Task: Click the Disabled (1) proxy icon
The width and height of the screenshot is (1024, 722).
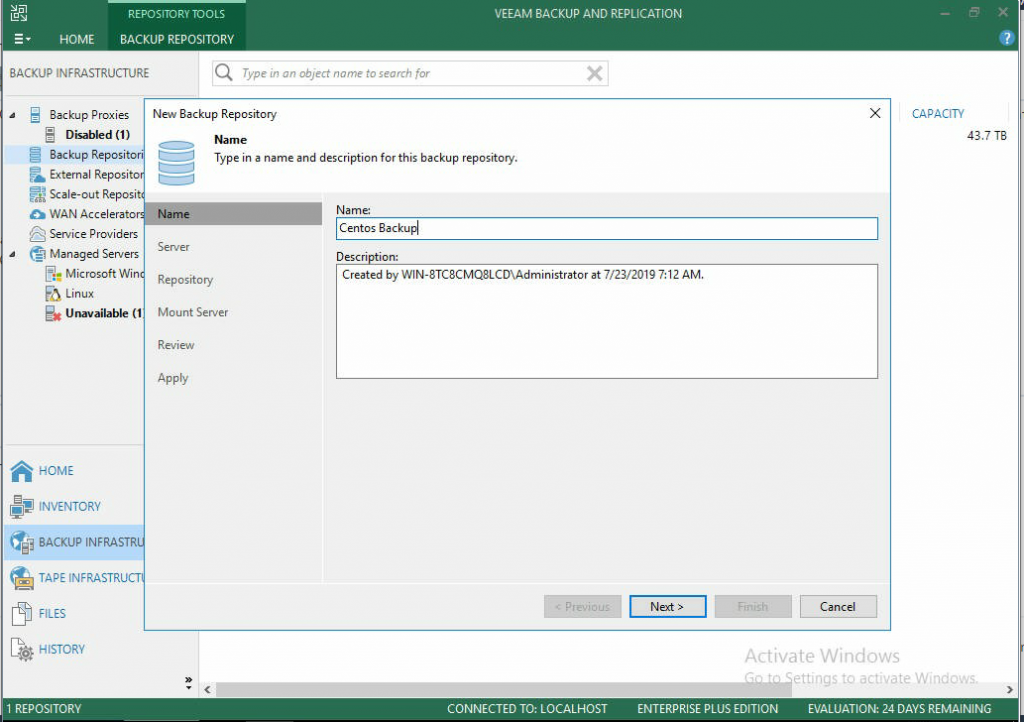Action: point(50,134)
